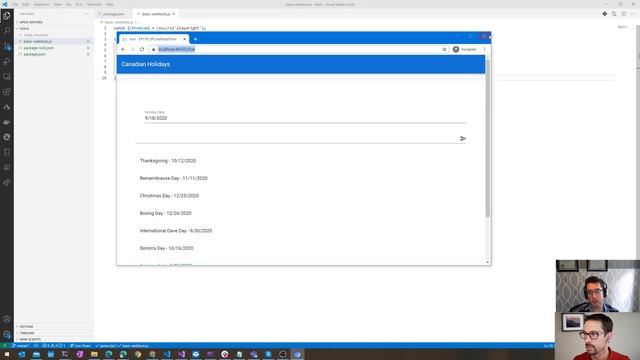Image resolution: width=640 pixels, height=360 pixels.
Task: Click 'Simon's Day - 10/16/2020' list item
Action: (x=167, y=248)
